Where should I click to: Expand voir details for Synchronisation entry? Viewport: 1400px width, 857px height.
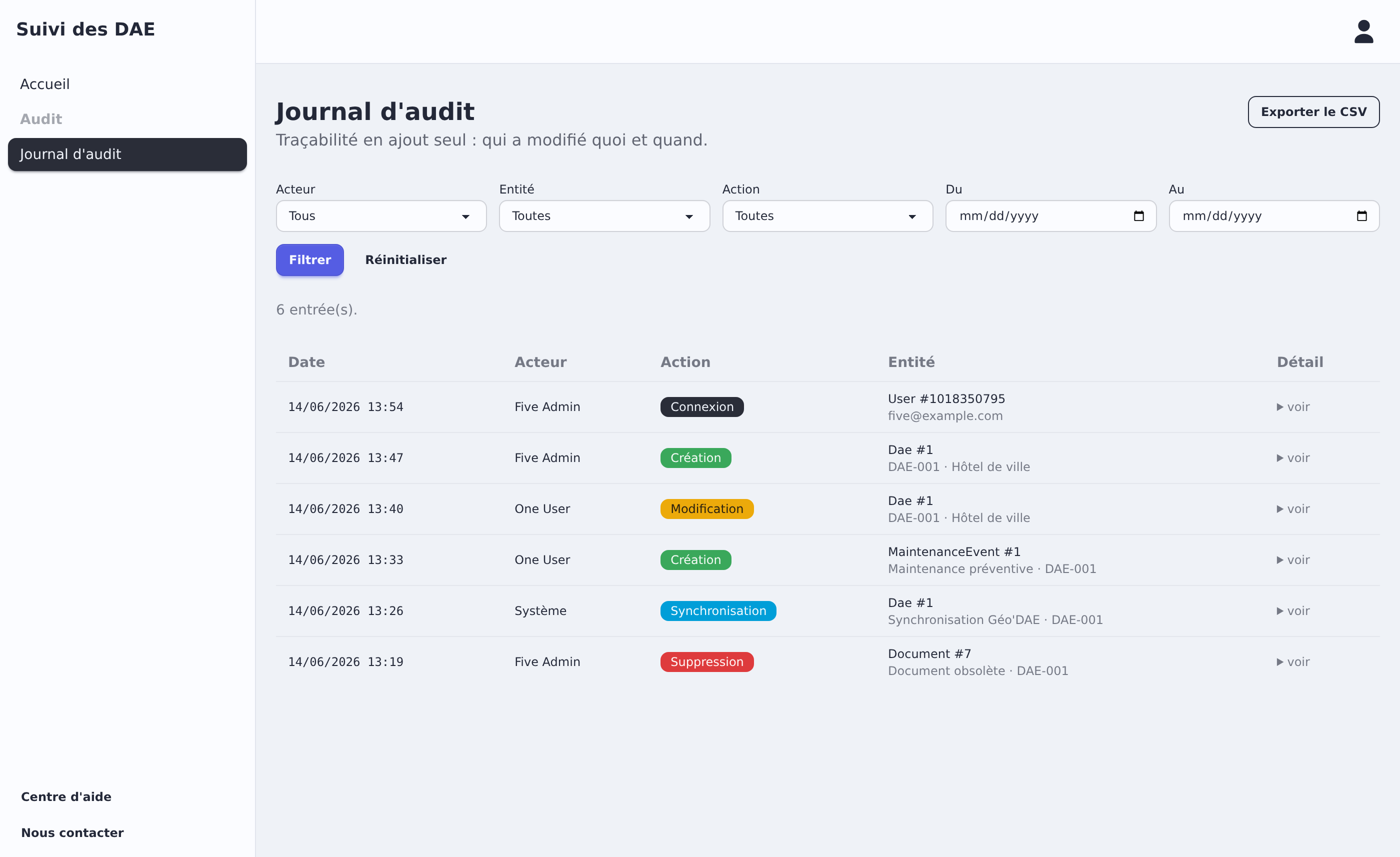click(x=1292, y=611)
